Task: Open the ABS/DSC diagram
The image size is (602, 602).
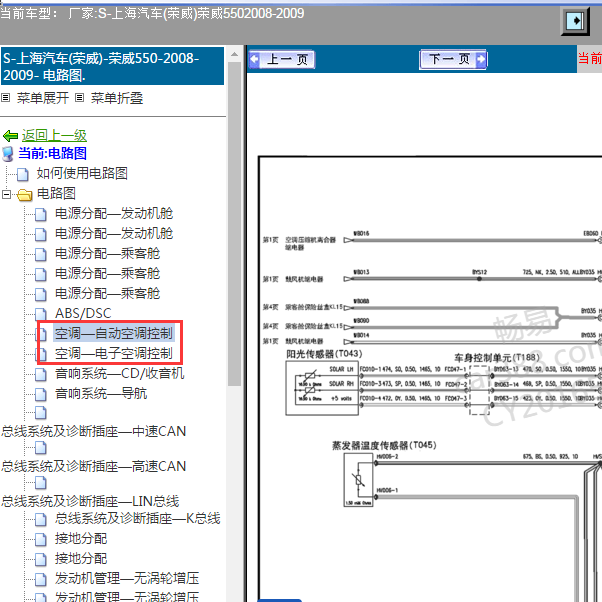Action: 83,313
